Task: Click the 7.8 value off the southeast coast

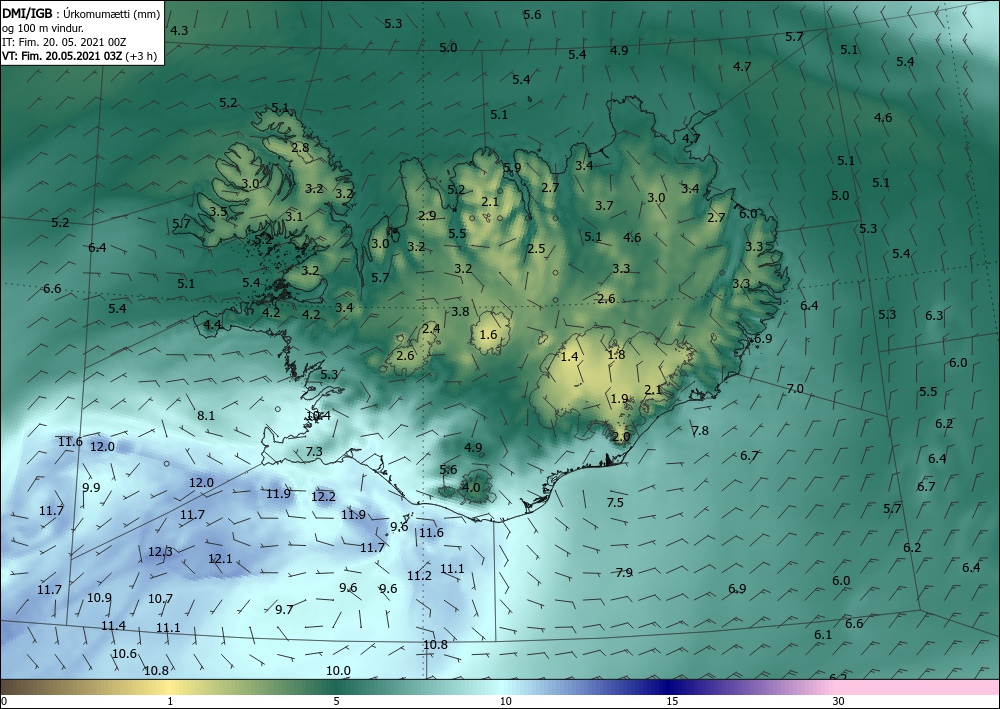Action: click(x=700, y=431)
